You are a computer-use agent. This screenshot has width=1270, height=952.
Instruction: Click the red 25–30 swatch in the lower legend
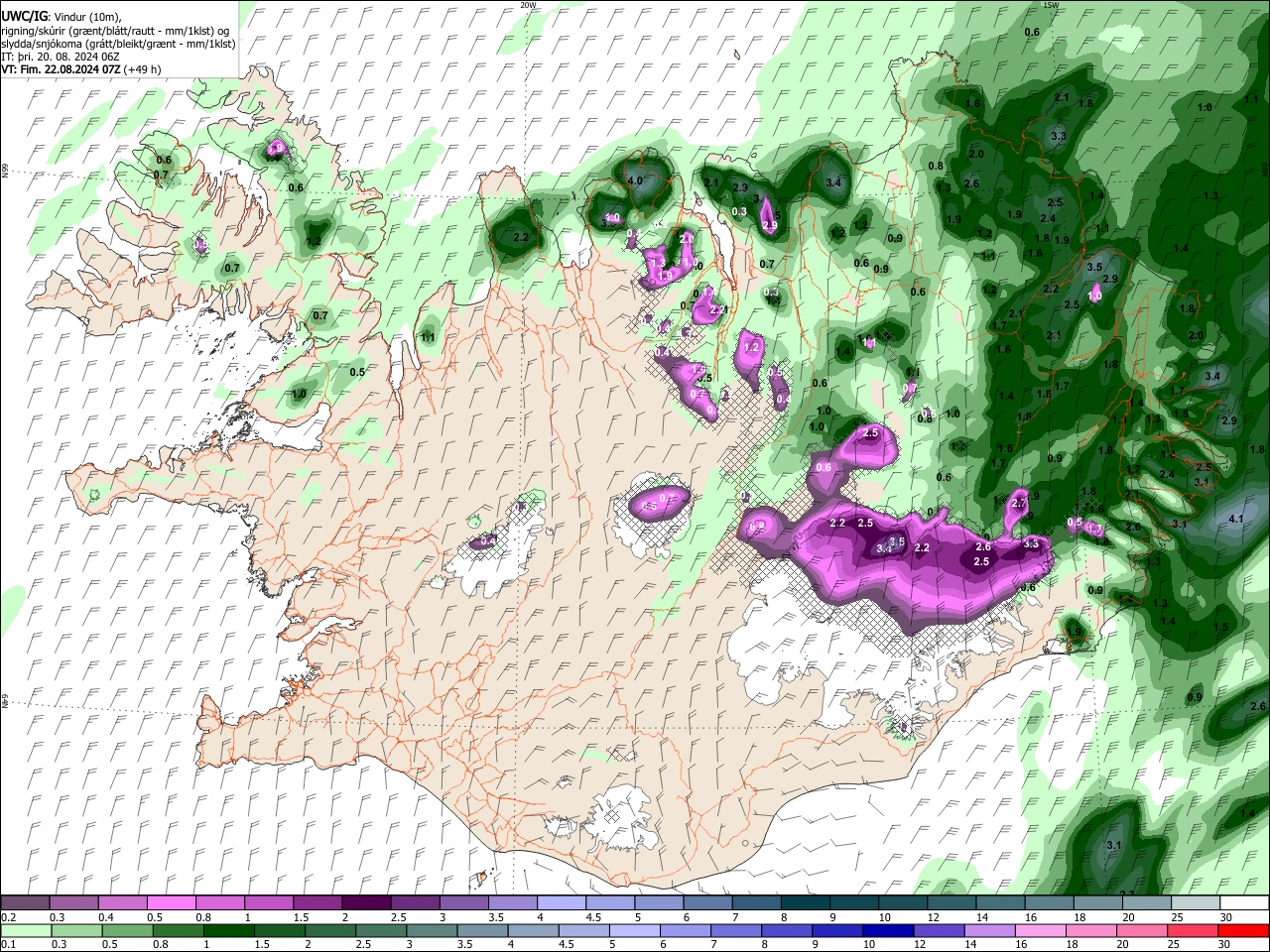coord(1193,930)
